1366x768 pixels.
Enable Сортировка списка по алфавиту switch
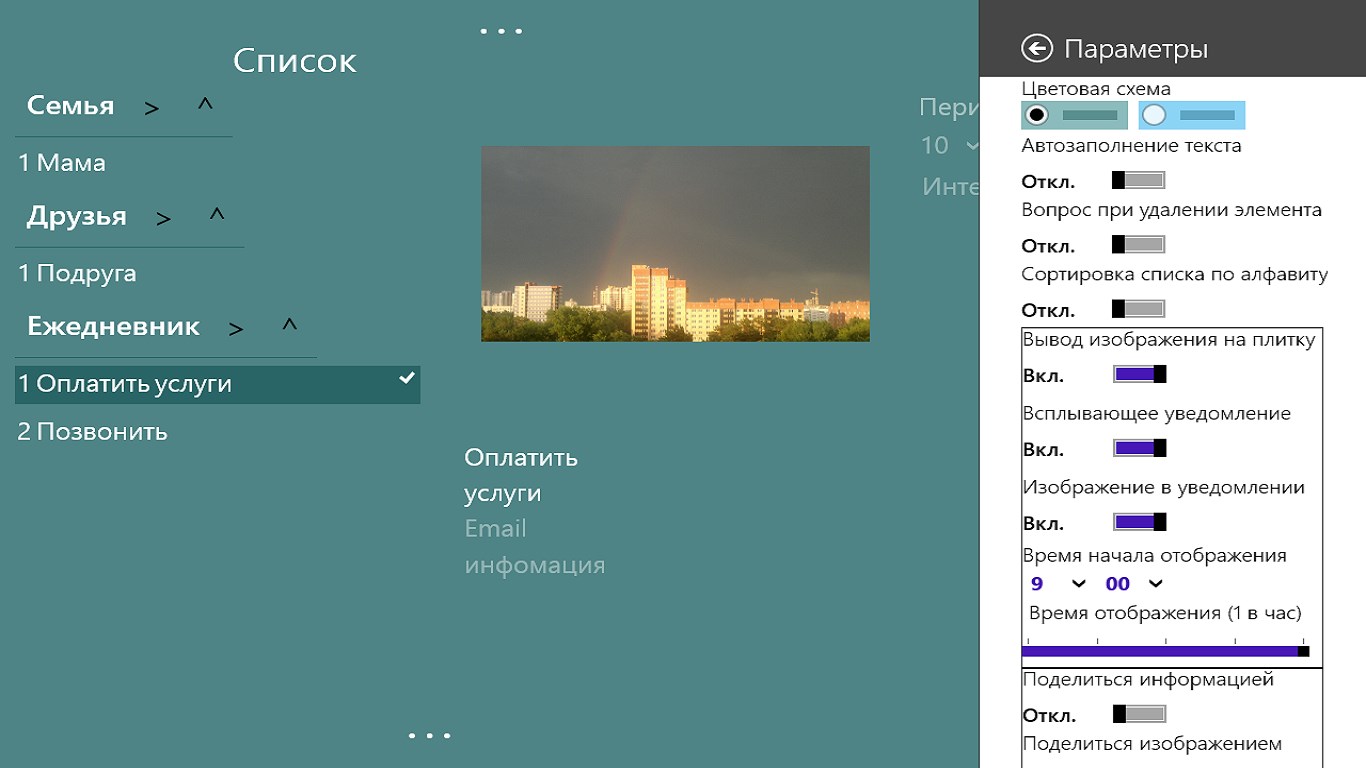click(x=1139, y=309)
